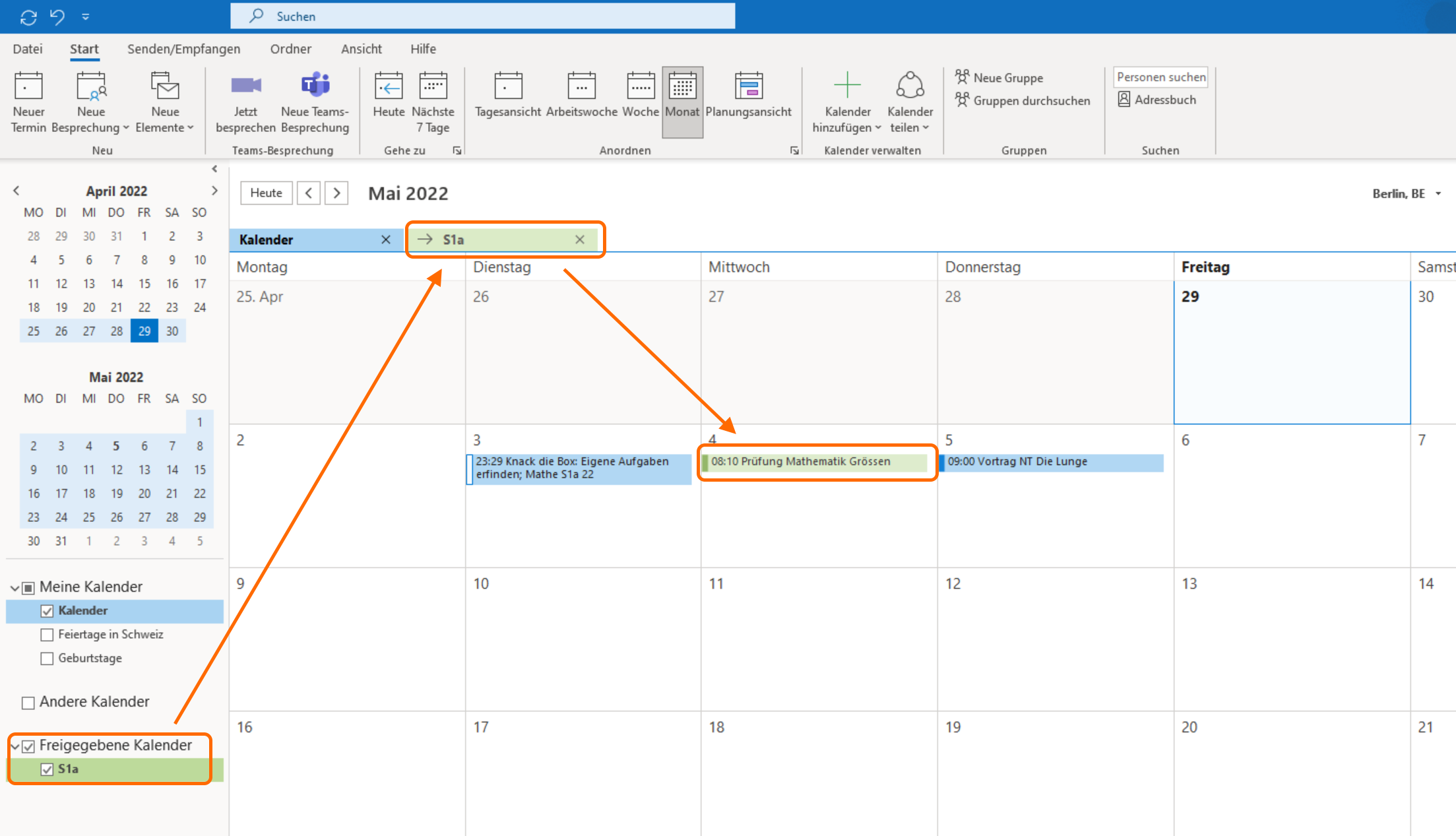Click into the Personen suchen field
The height and width of the screenshot is (836, 1456).
1160,77
